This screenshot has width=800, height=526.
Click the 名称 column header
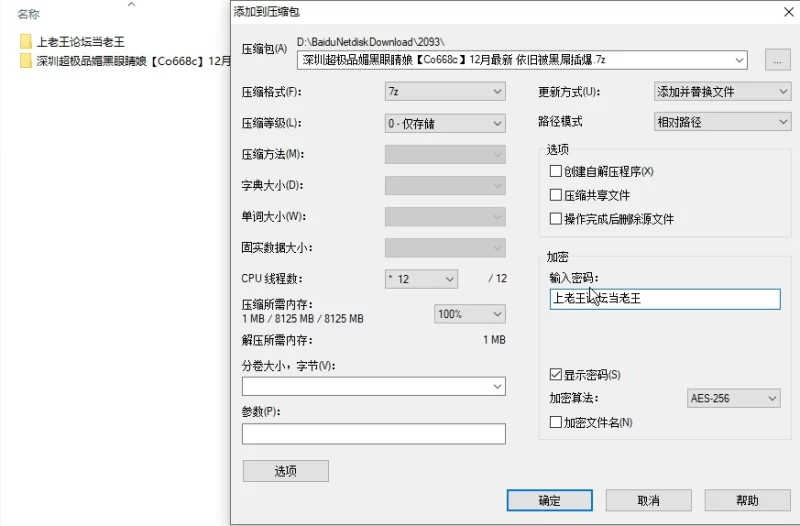[x=29, y=15]
